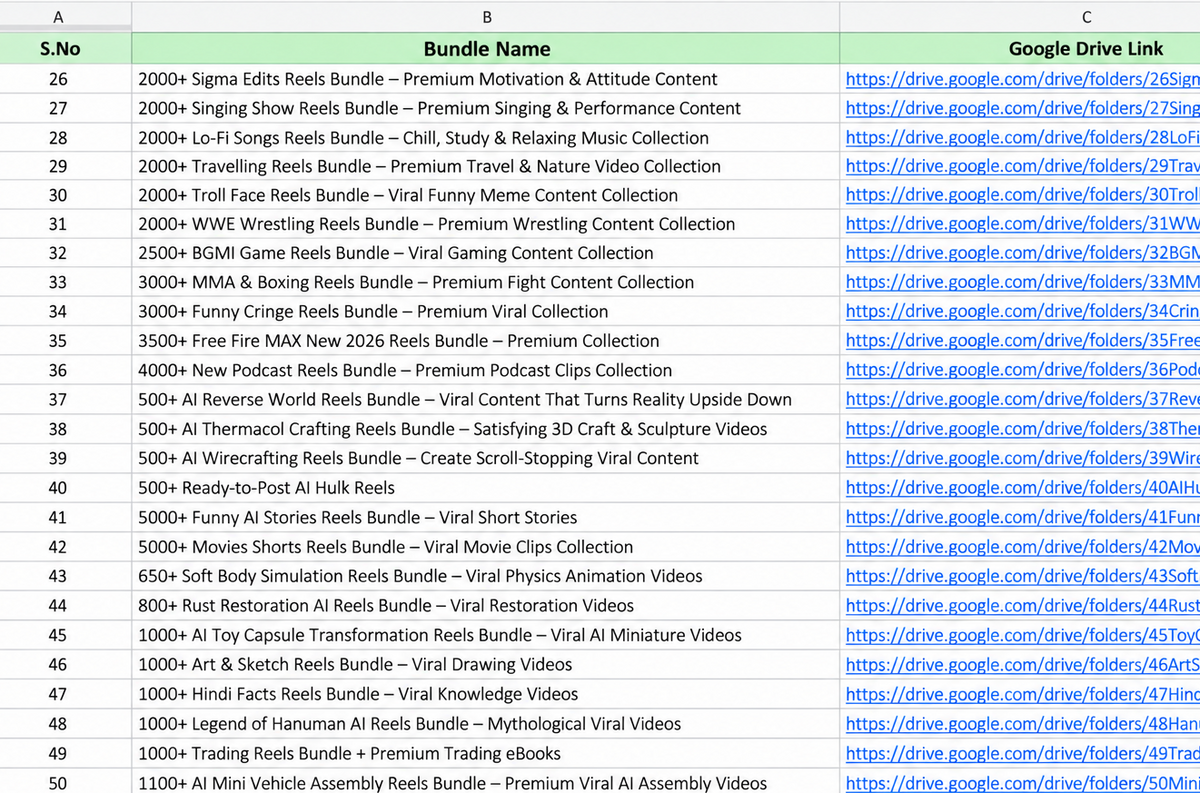Select the WWE Wrestling Reels Bundle cell
The width and height of the screenshot is (1200, 793).
coord(486,224)
